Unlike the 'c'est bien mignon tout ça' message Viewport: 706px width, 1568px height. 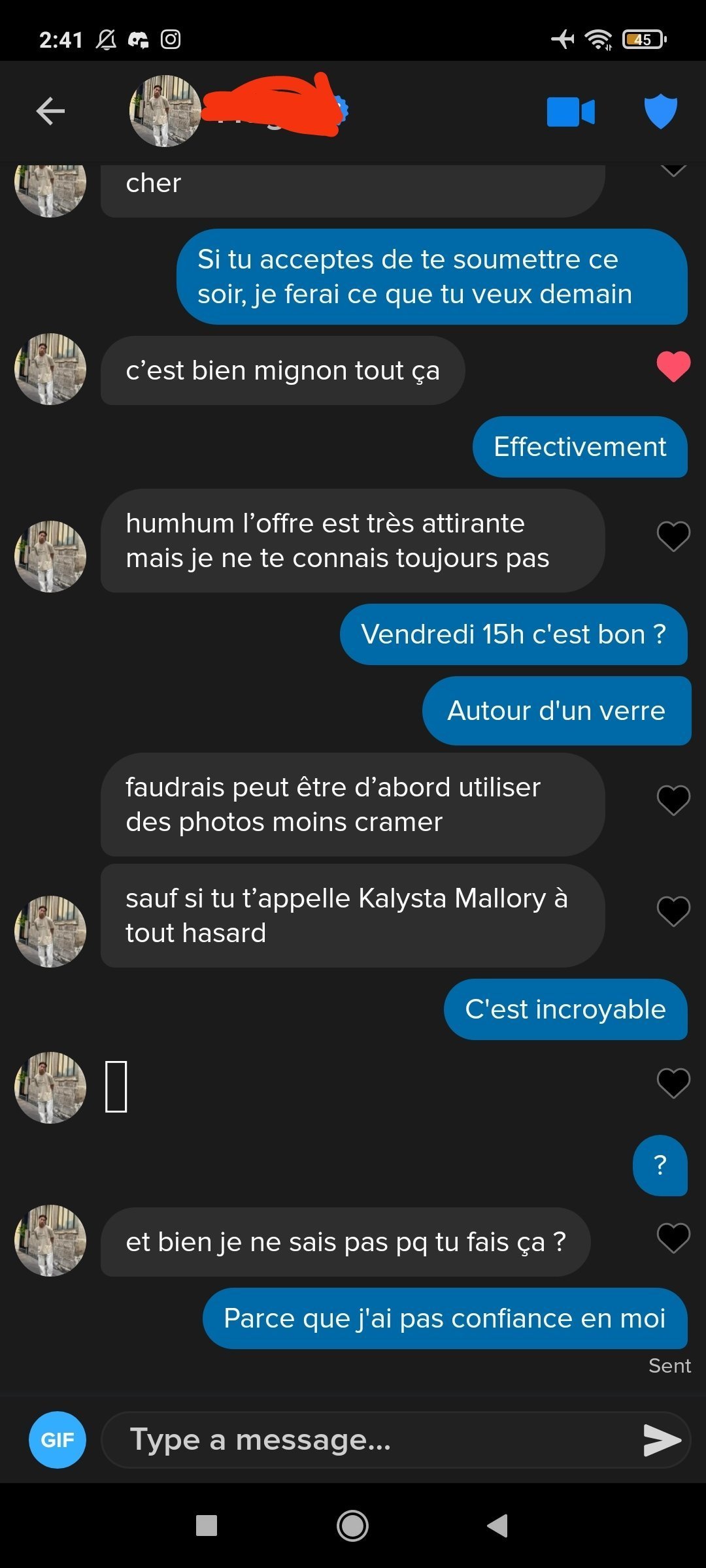(673, 366)
